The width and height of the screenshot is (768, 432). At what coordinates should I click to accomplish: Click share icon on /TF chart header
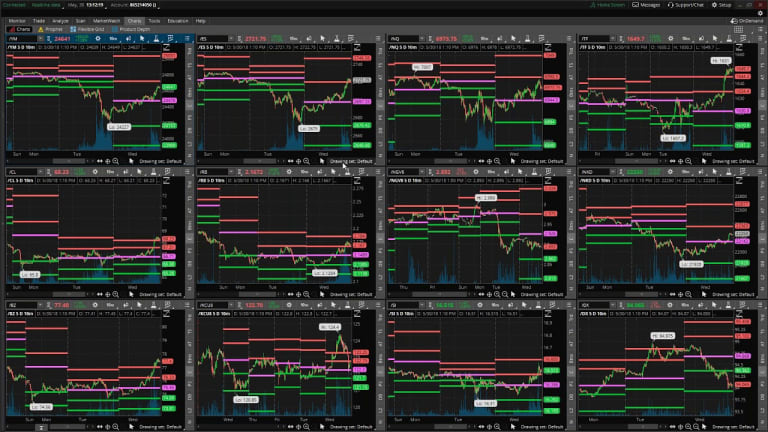701,38
